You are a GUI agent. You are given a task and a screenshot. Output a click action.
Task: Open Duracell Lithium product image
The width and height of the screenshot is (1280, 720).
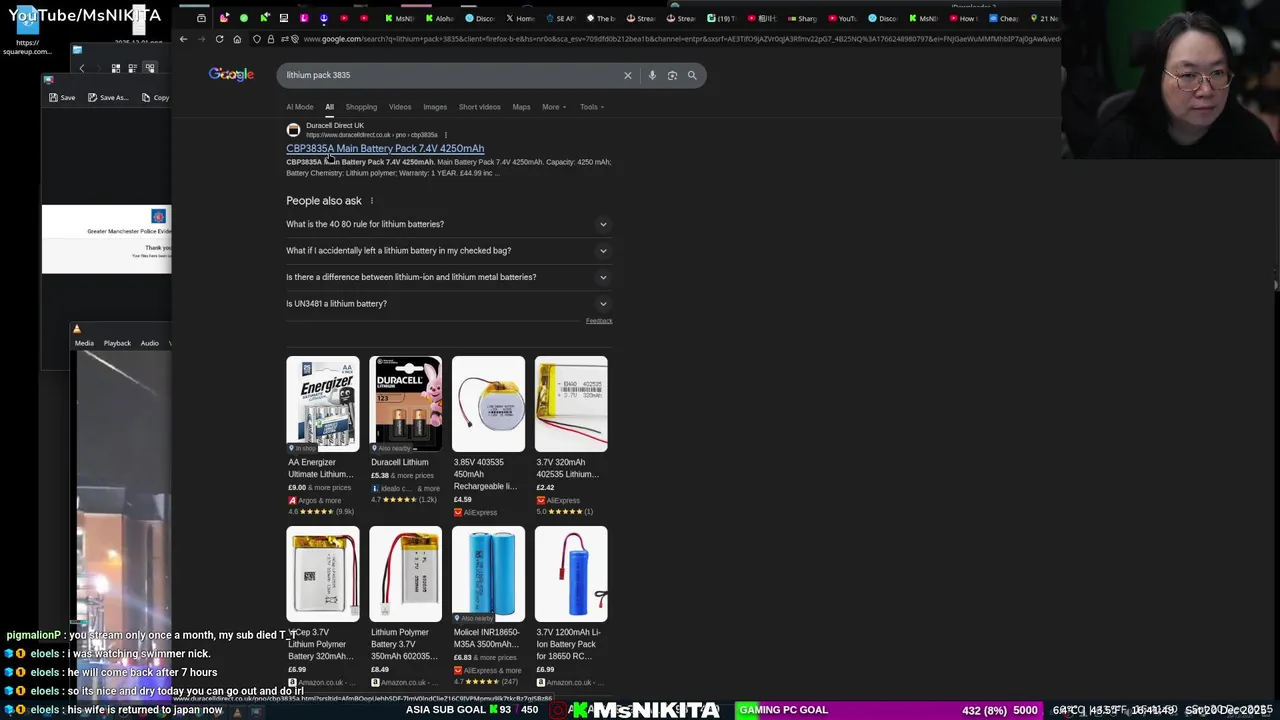405,404
